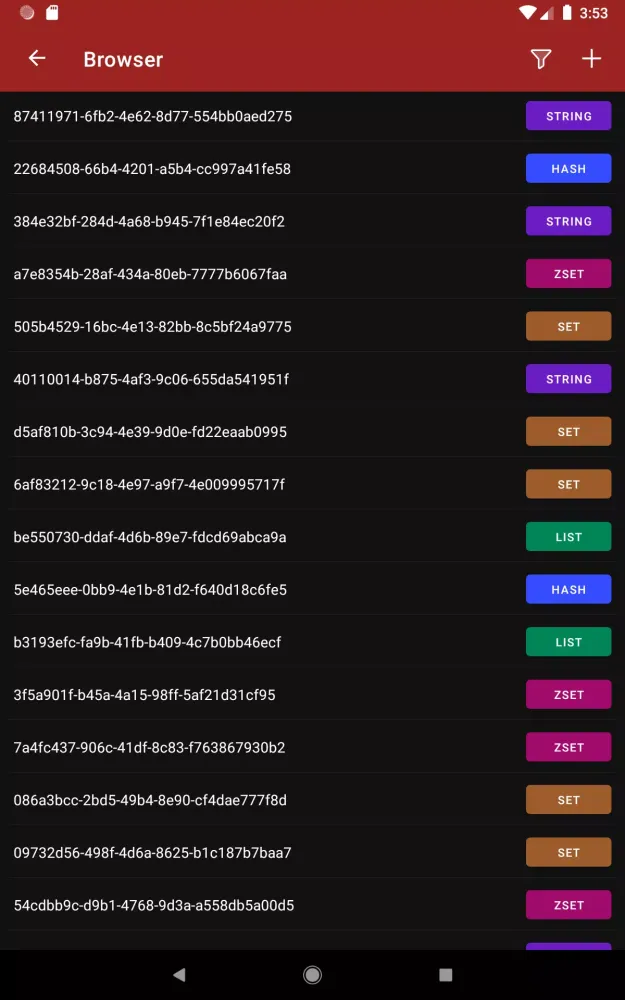Add a new key with plus icon
Viewport: 625px width, 1000px height.
592,59
